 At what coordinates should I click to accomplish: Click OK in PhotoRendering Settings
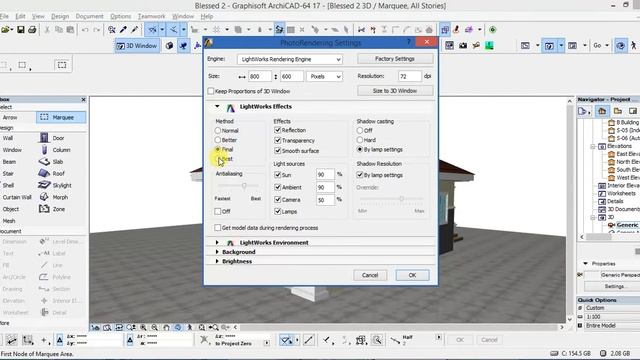tap(412, 275)
